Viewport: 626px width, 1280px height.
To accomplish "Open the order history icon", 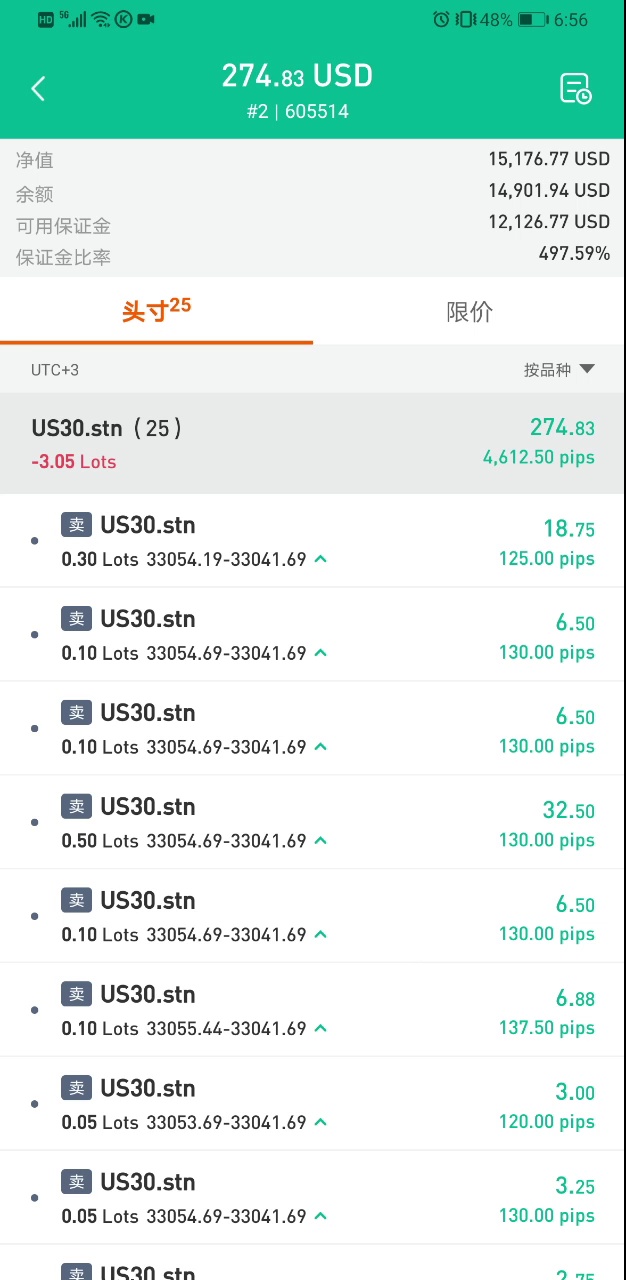I will 575,89.
